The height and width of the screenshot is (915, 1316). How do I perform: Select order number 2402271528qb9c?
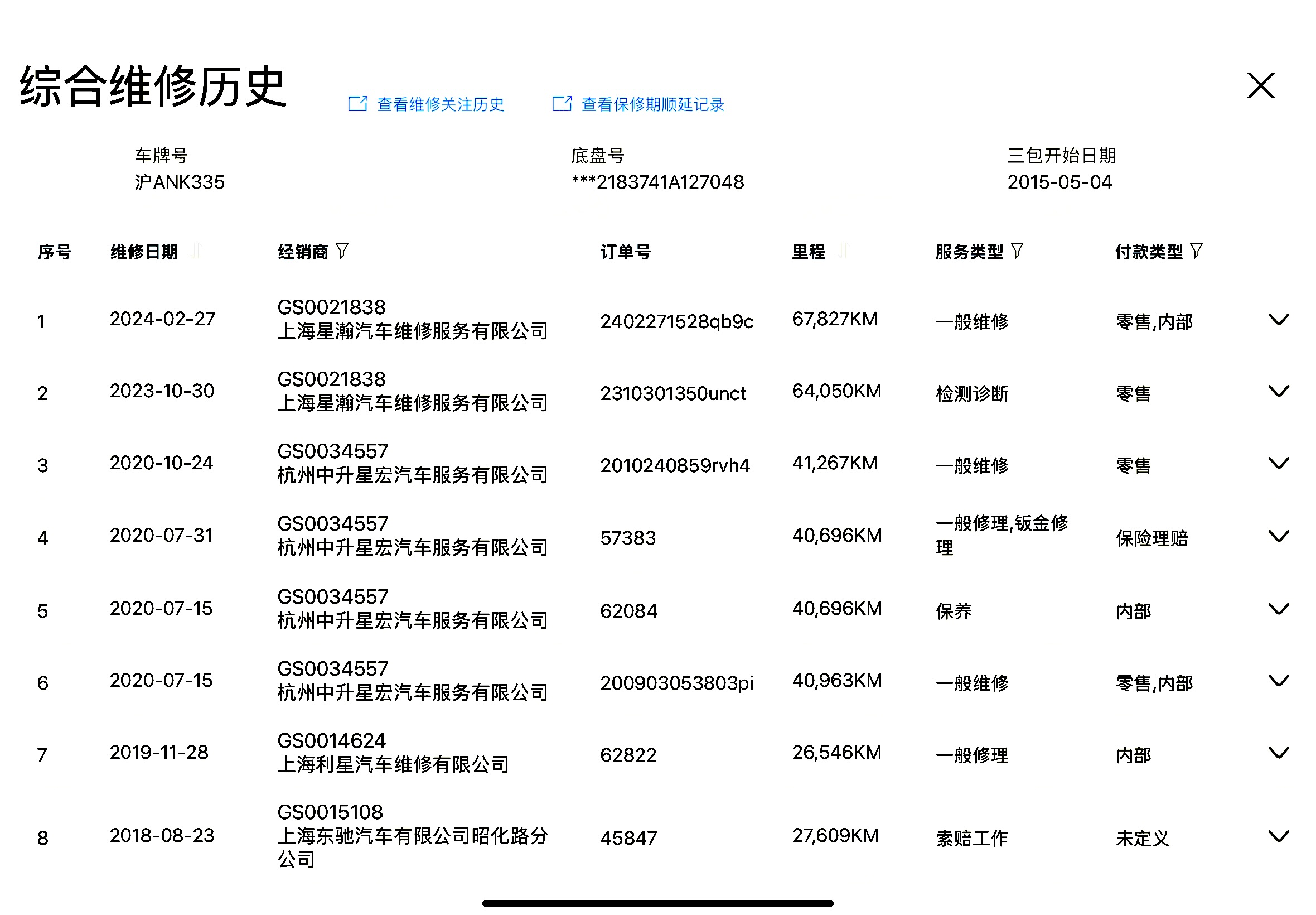click(x=676, y=321)
